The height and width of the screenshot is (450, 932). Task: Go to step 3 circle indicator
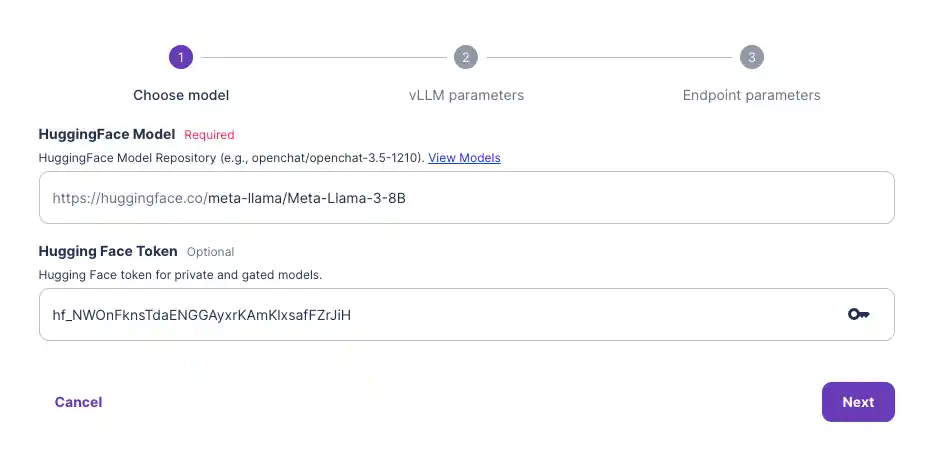click(x=751, y=57)
